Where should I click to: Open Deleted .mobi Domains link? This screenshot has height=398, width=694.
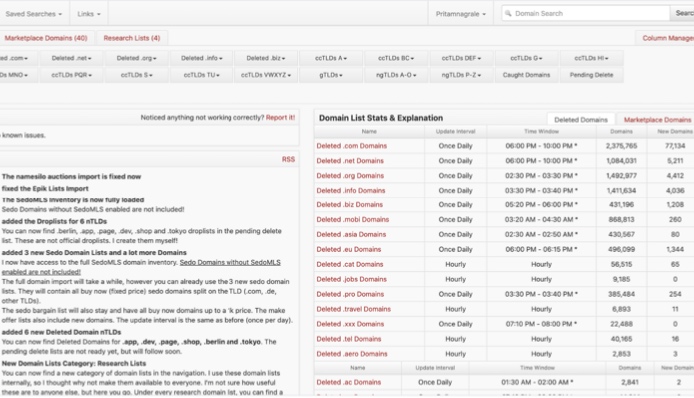pyautogui.click(x=352, y=219)
